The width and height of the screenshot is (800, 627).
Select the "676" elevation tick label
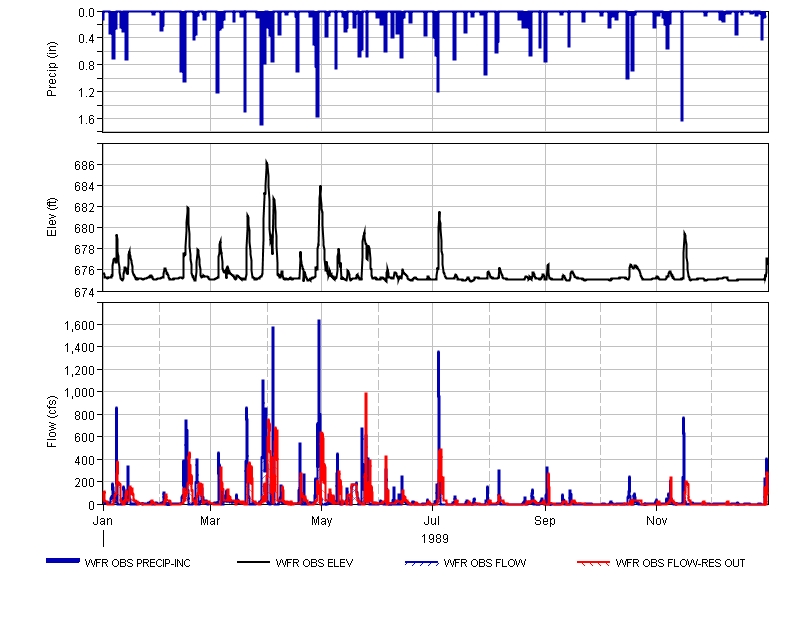coord(85,271)
